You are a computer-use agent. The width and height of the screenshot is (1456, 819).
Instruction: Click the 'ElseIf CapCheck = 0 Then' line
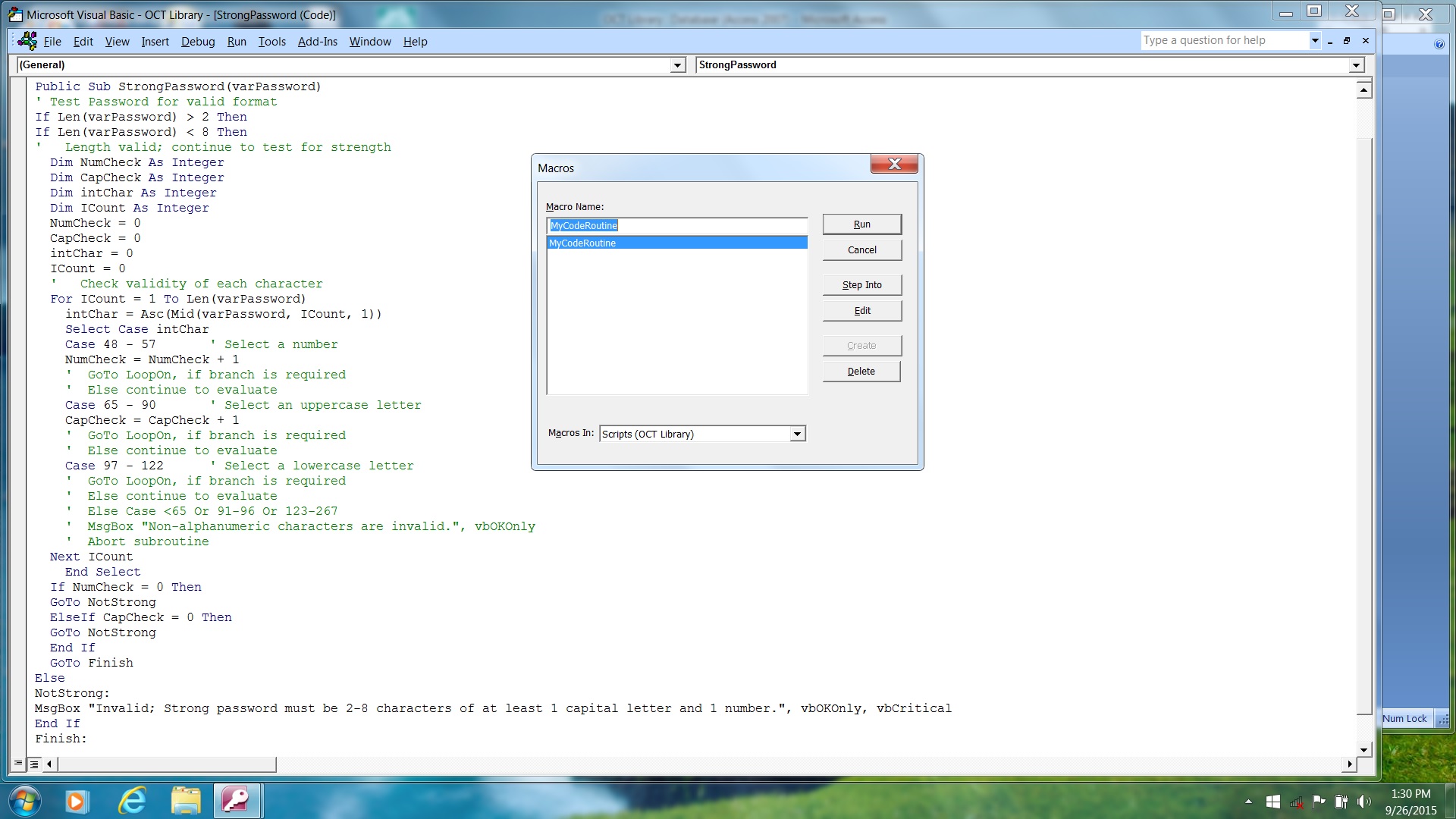pyautogui.click(x=141, y=617)
